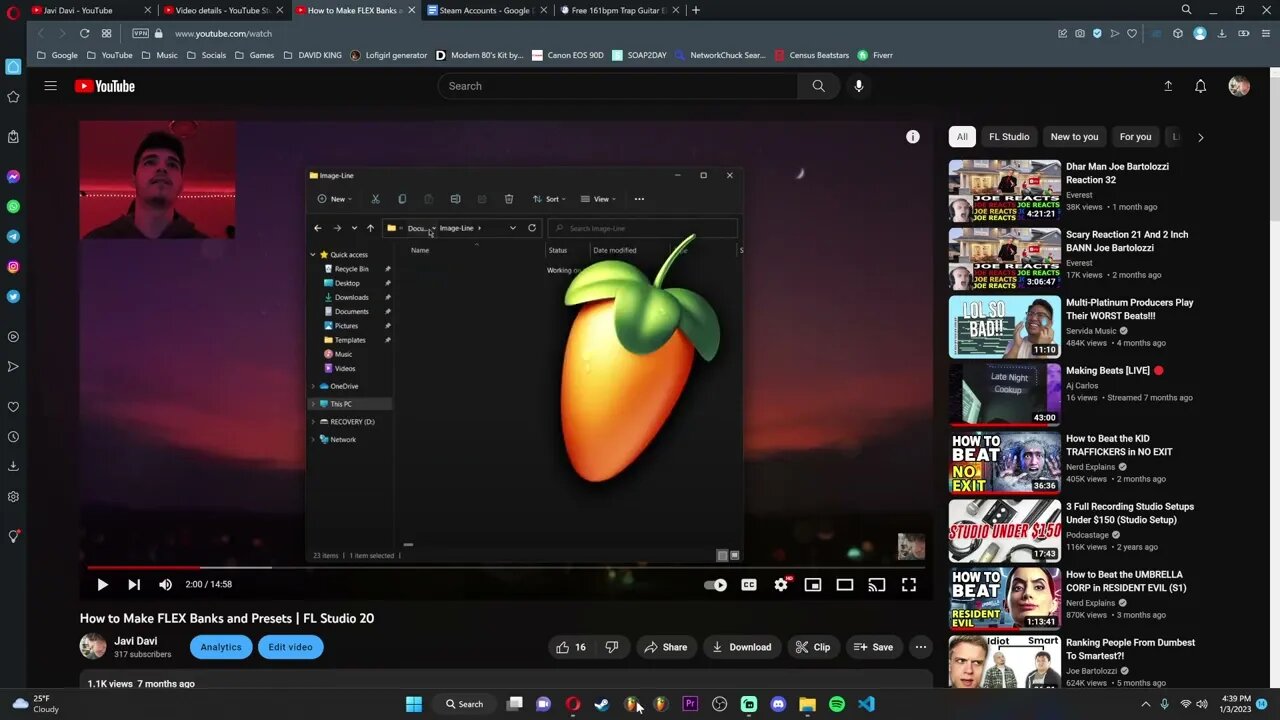Create a Clip of the video

click(x=813, y=647)
